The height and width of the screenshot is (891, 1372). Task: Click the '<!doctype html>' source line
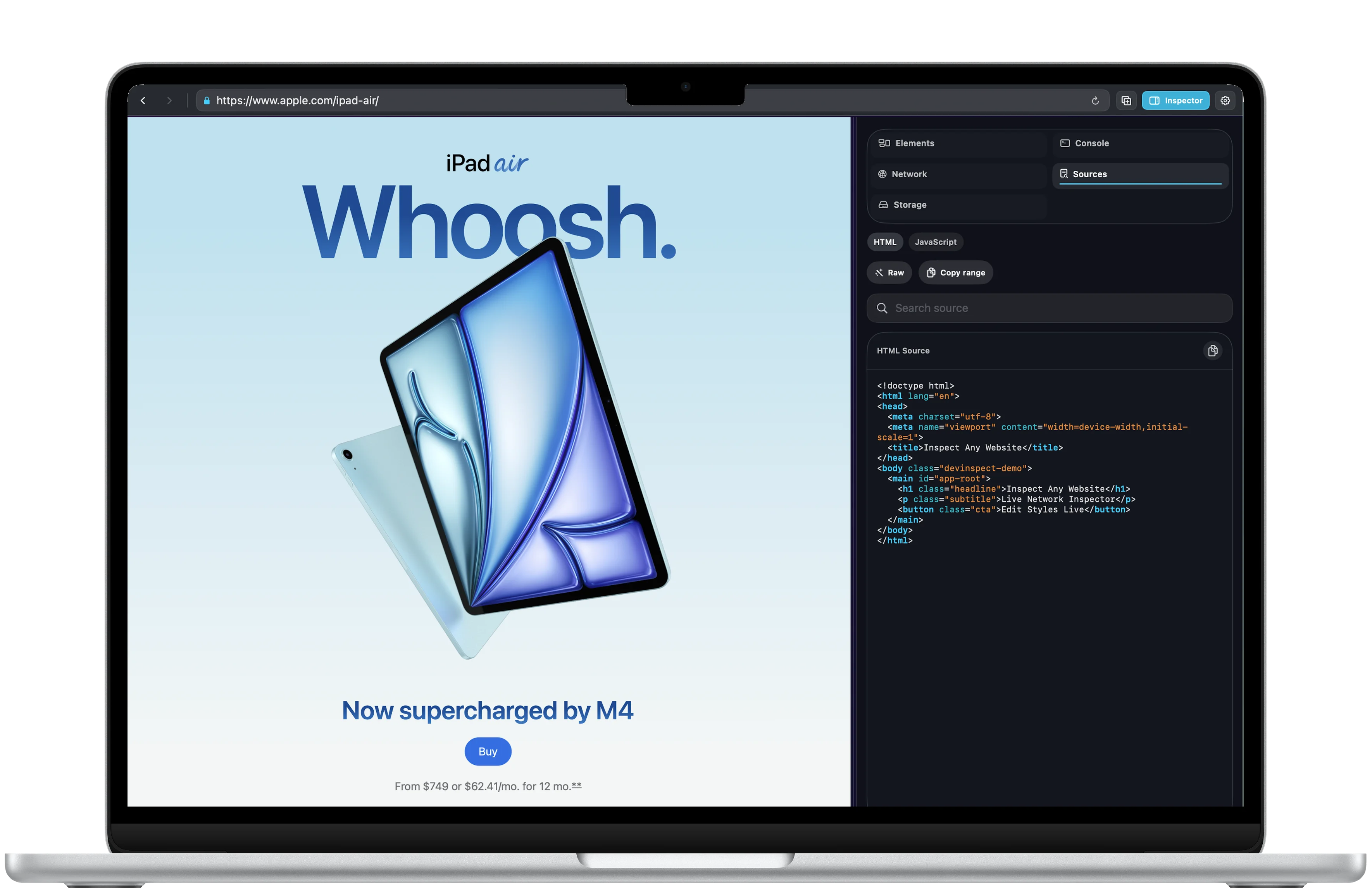tap(915, 385)
